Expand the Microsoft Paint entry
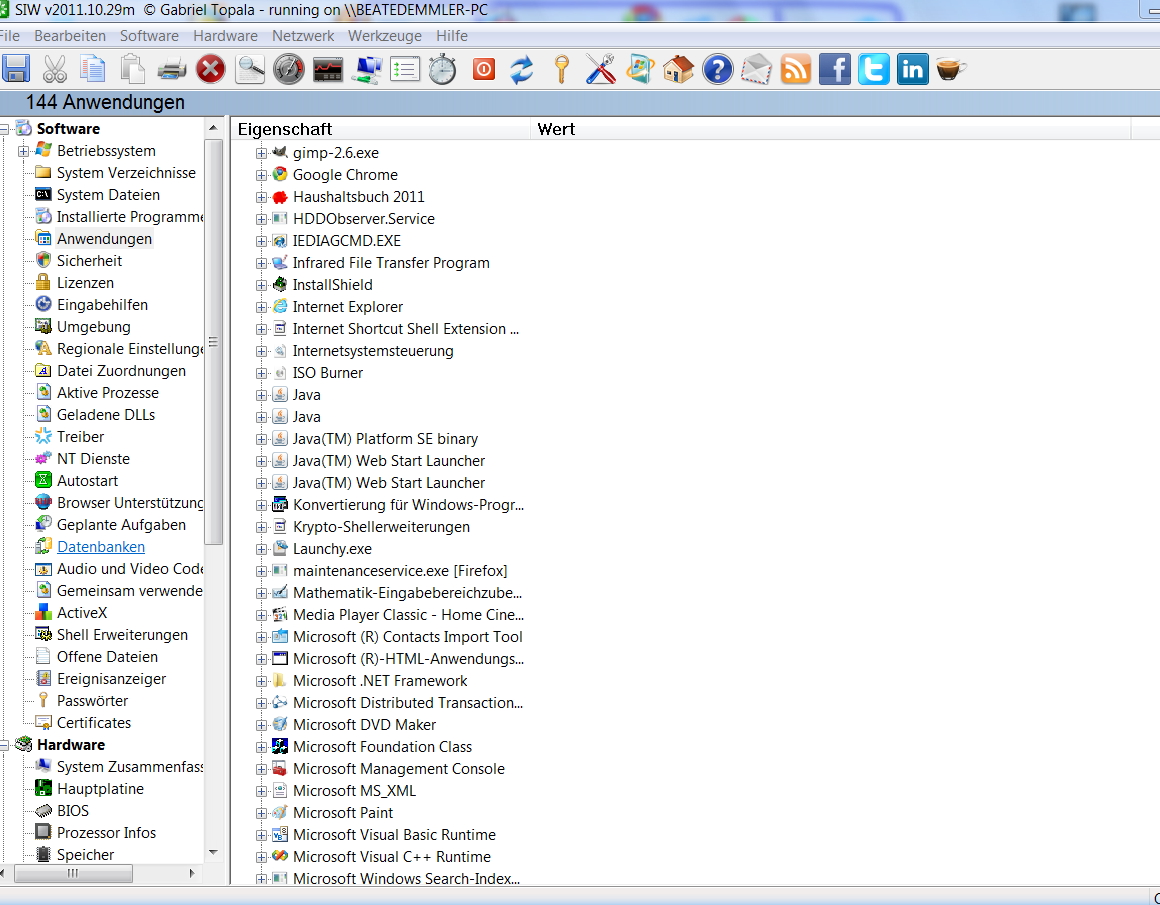 coord(261,813)
